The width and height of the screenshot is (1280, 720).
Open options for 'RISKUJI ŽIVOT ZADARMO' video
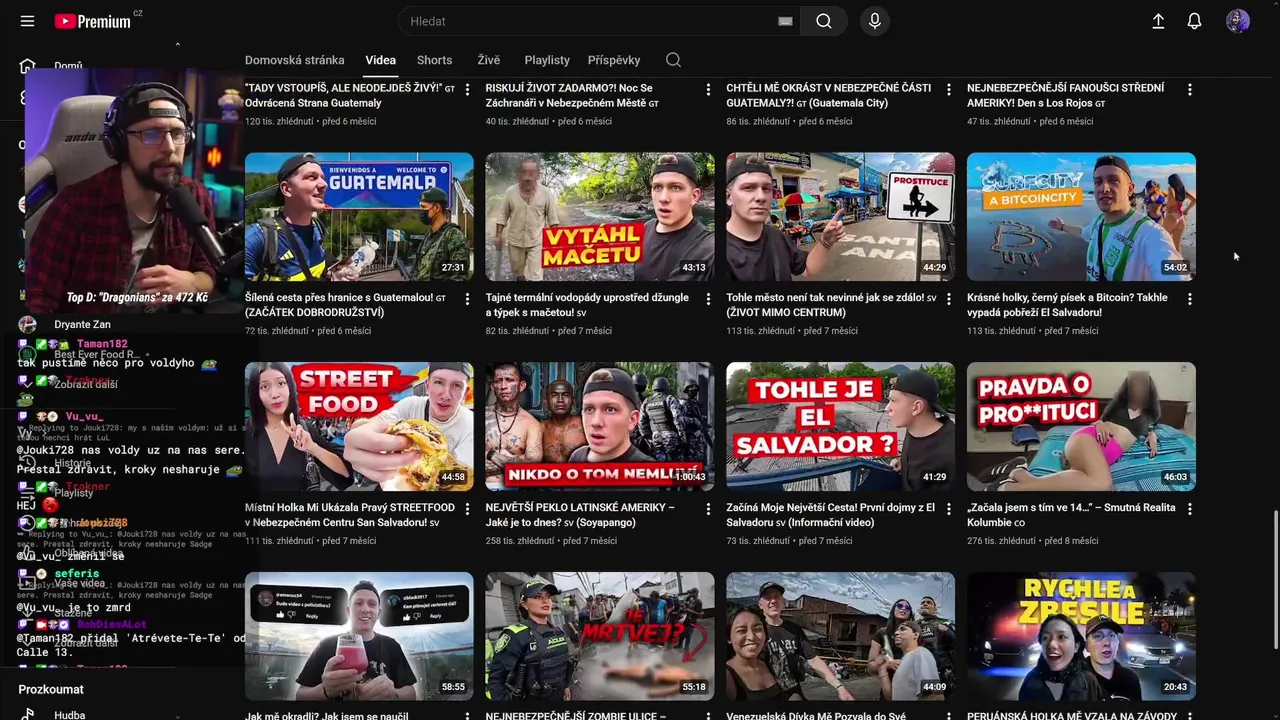[x=708, y=90]
